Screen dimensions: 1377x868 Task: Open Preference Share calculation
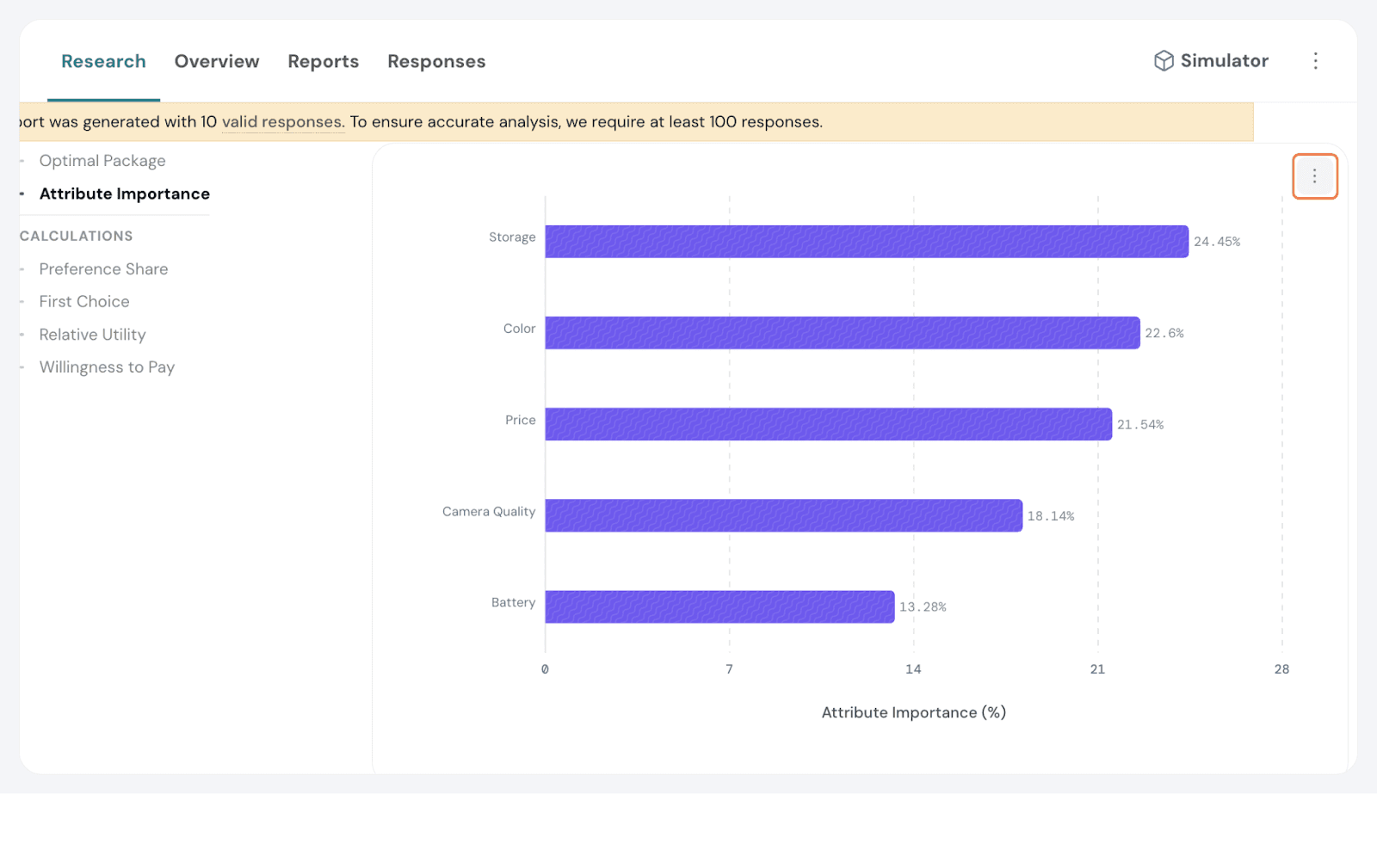click(103, 269)
